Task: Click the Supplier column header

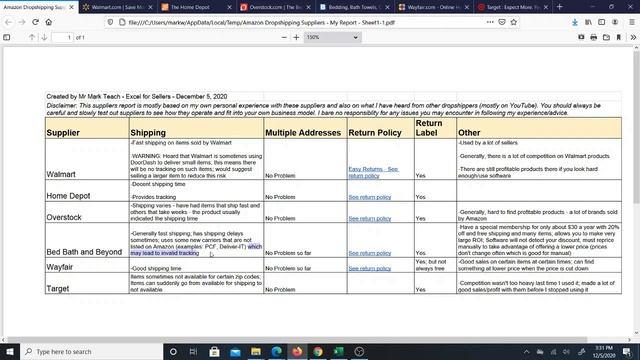Action: coord(87,128)
